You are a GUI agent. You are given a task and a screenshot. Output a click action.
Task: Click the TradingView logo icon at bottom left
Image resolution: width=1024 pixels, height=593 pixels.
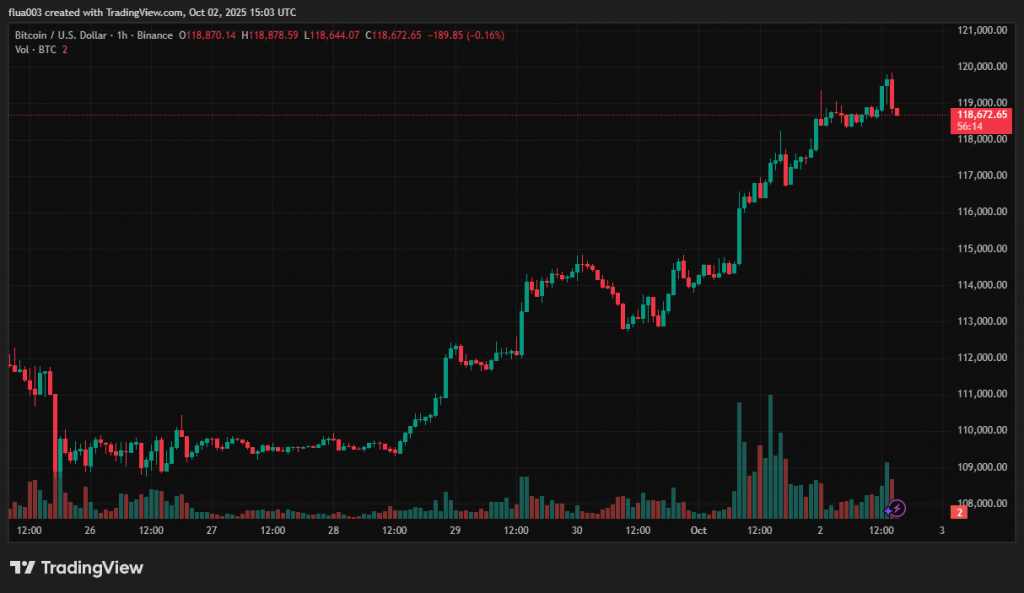22,568
